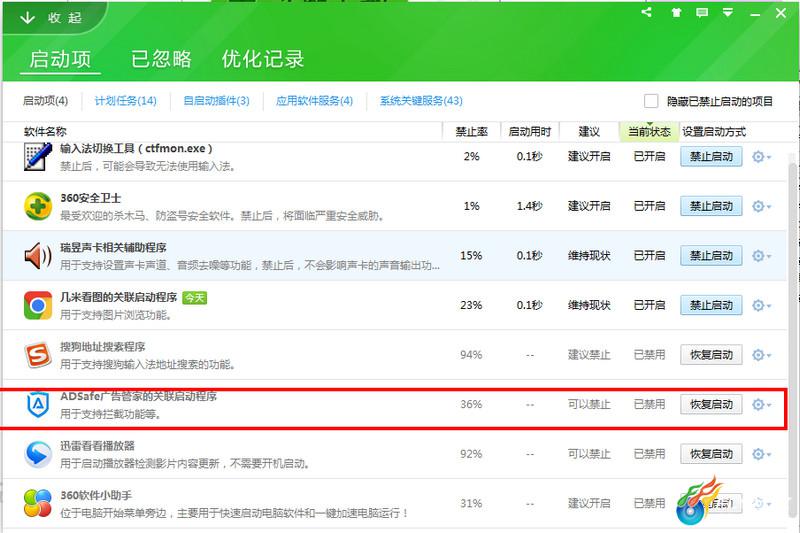
Task: Switch to 已忽略 main tab
Action: click(x=161, y=59)
